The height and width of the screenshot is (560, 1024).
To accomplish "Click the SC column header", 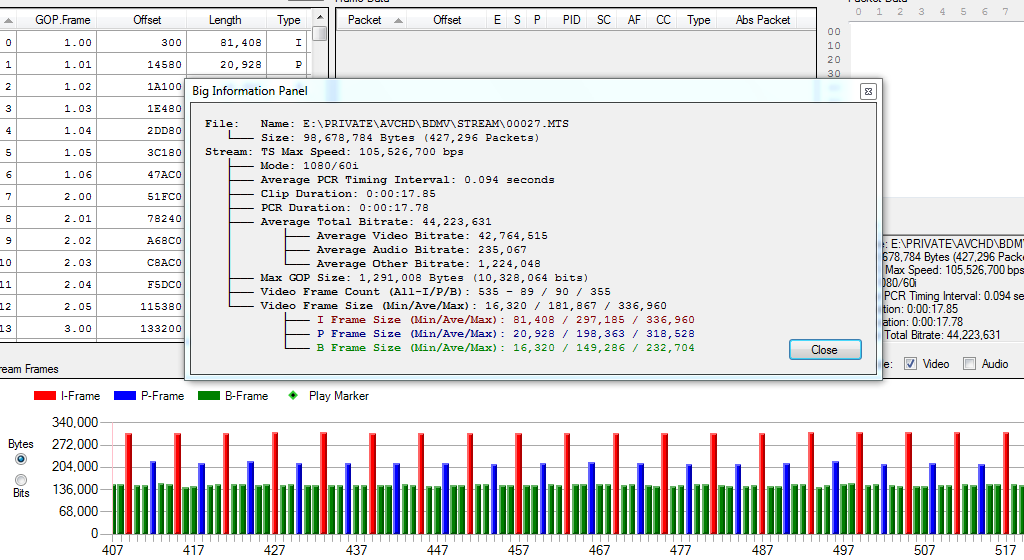I will tap(603, 20).
